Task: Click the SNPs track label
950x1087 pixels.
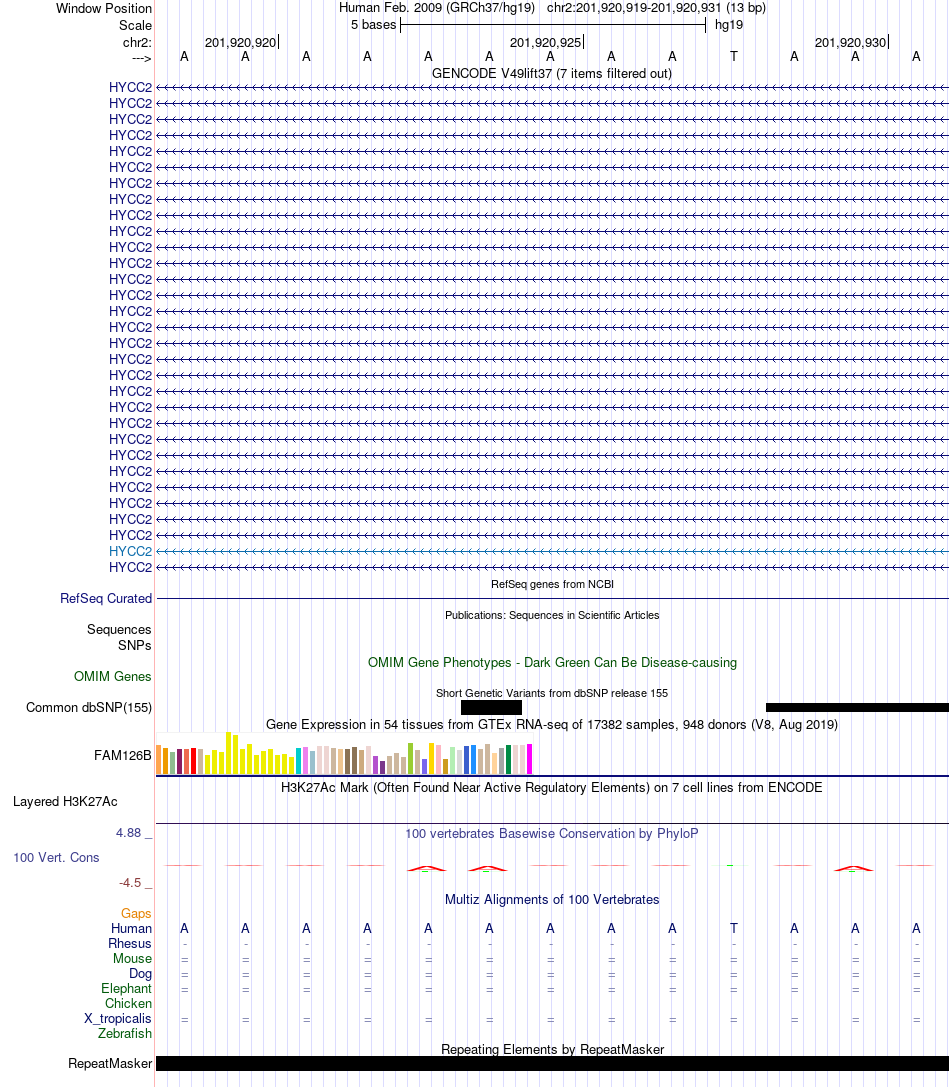Action: pyautogui.click(x=135, y=645)
